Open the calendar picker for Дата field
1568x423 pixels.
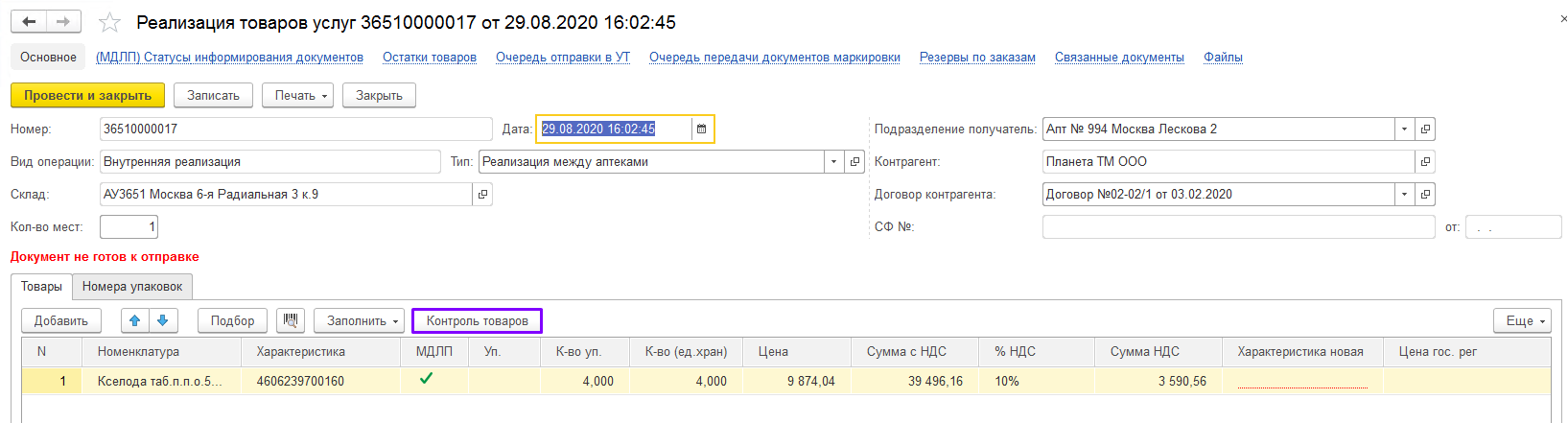(x=701, y=129)
